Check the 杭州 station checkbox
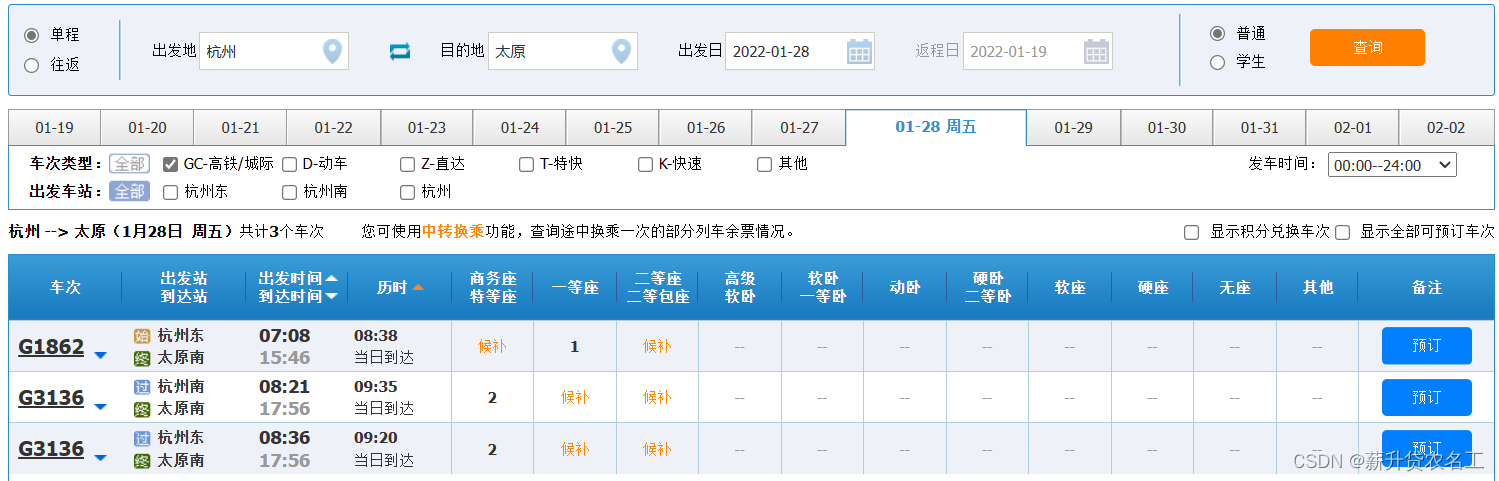 pos(407,192)
